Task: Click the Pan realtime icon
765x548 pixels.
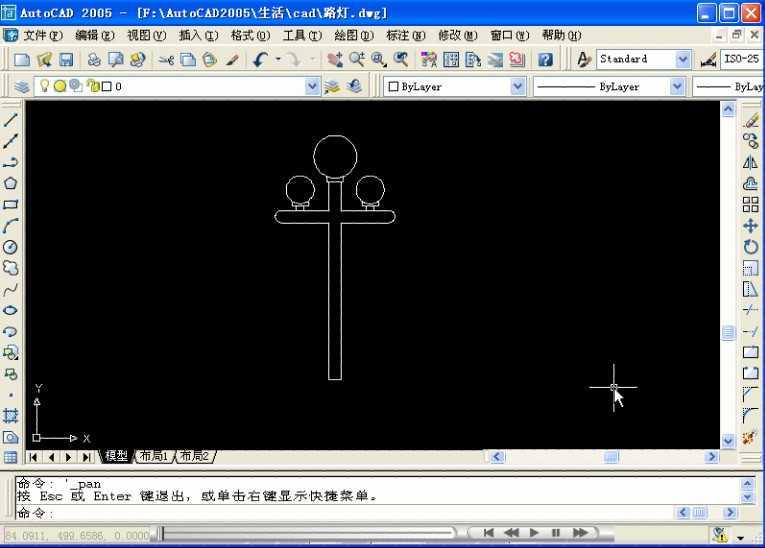Action: 335,60
